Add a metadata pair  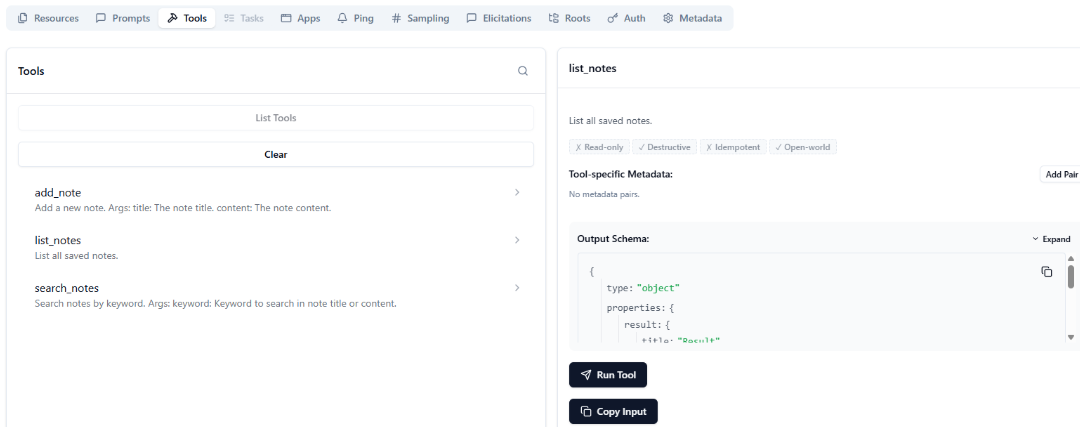pos(1060,174)
